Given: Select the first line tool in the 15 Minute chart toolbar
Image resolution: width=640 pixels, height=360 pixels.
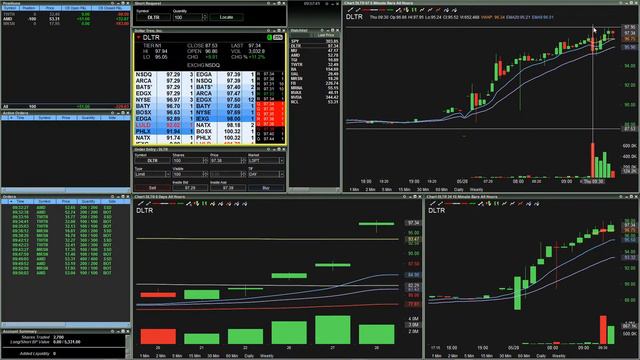Looking at the screenshot, I should coord(432,203).
